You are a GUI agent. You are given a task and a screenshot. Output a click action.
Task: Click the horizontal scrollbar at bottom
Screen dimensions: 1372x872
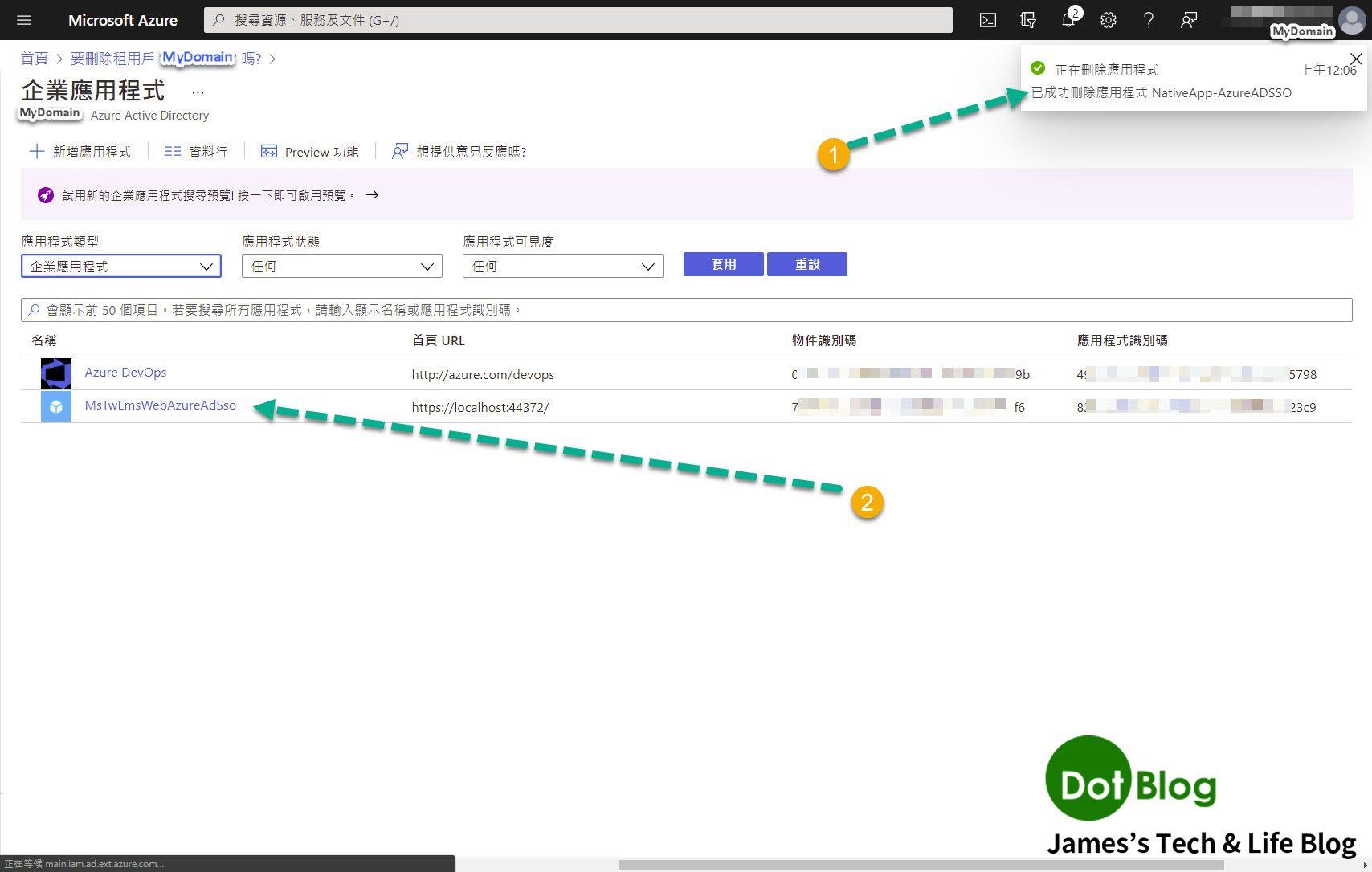[x=921, y=865]
